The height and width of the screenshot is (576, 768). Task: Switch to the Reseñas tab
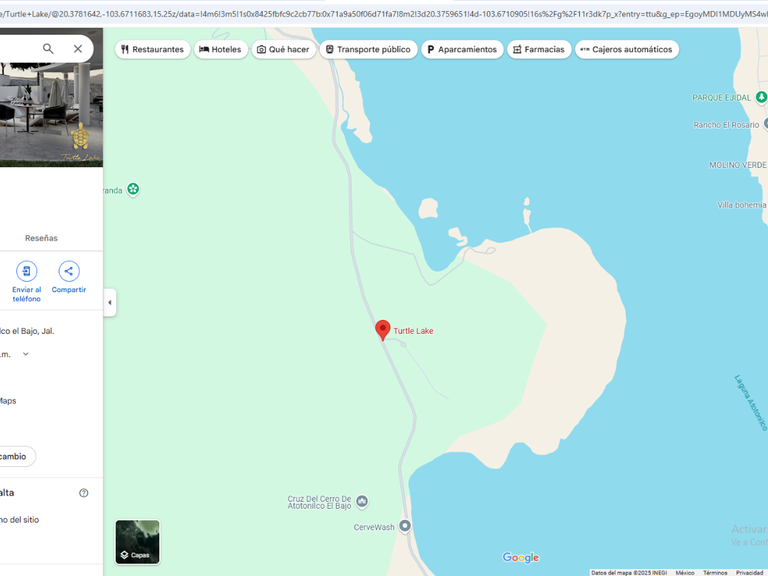point(41,238)
